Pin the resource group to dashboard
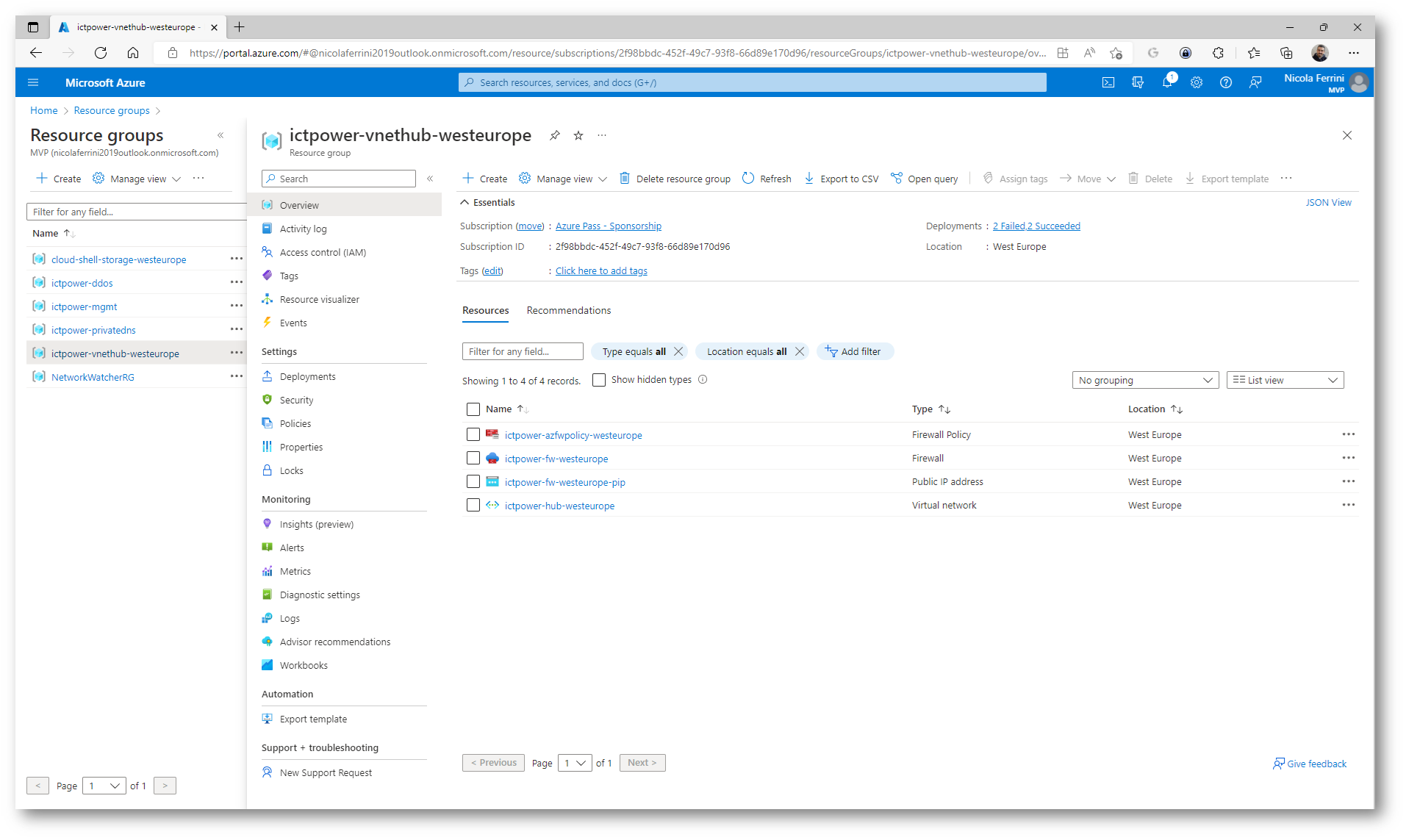The image size is (1406, 840). pyautogui.click(x=555, y=135)
